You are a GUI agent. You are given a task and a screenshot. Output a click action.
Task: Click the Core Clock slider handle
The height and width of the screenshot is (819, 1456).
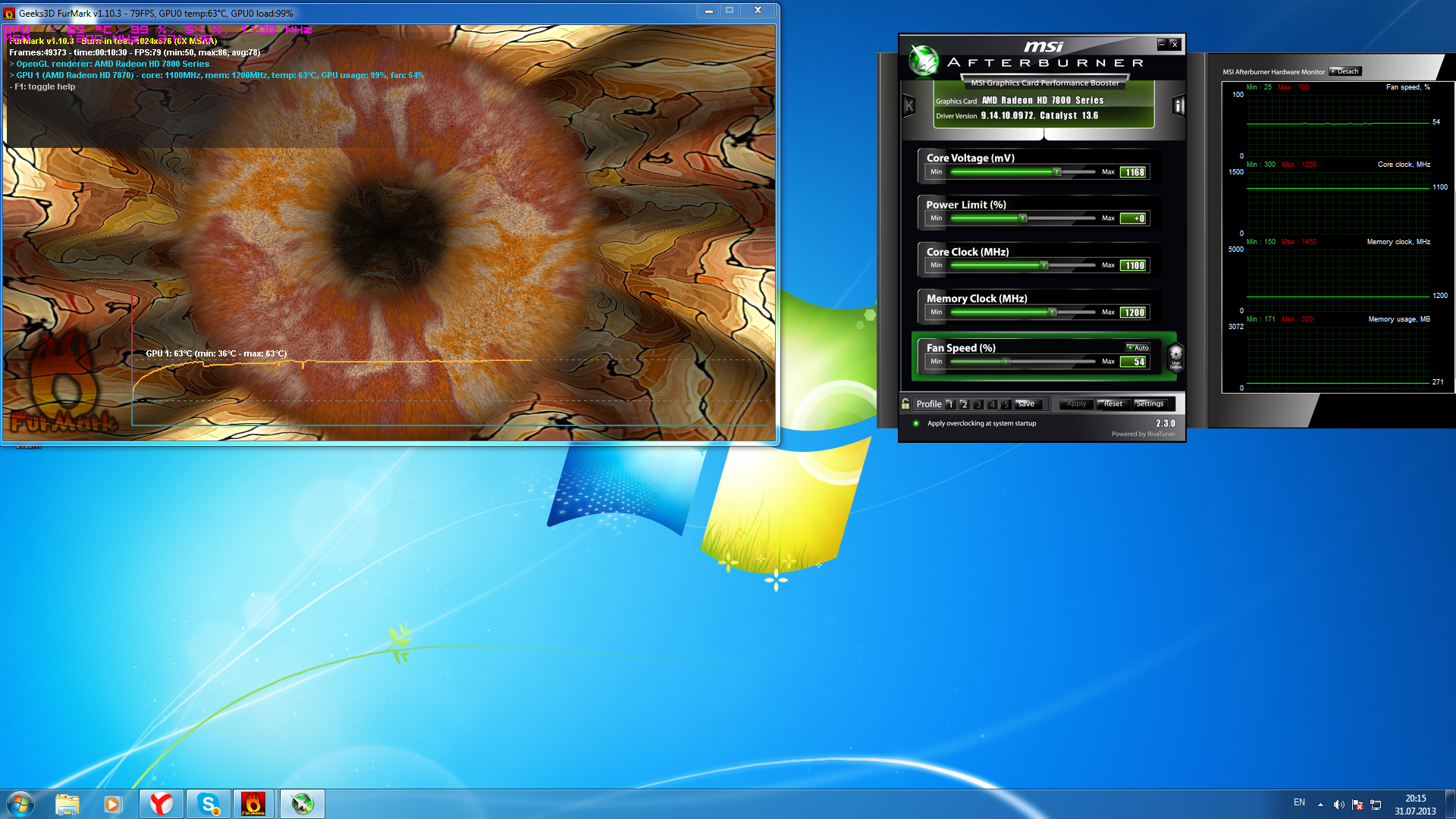pyautogui.click(x=1044, y=265)
